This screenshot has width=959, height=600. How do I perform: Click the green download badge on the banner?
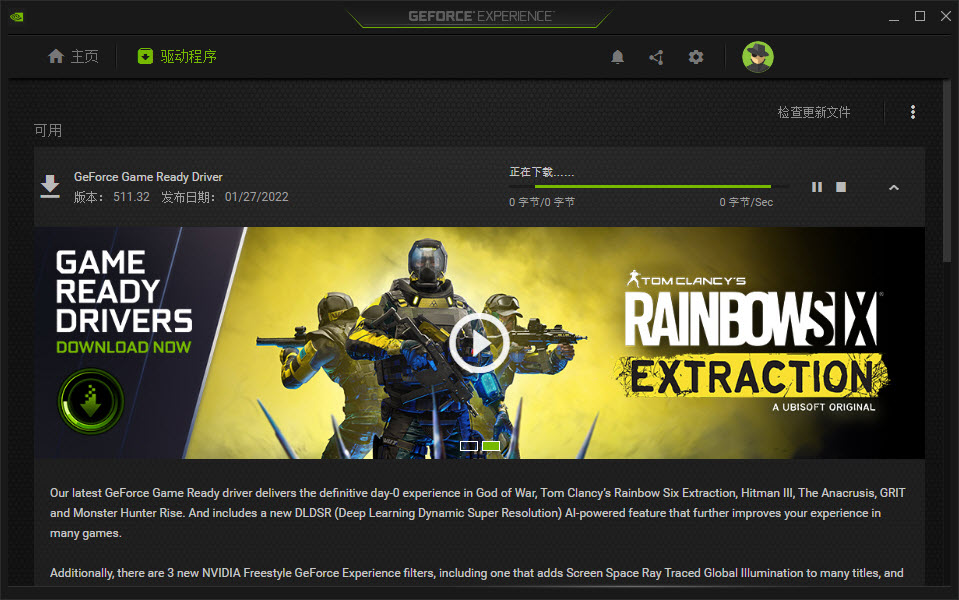pos(91,402)
